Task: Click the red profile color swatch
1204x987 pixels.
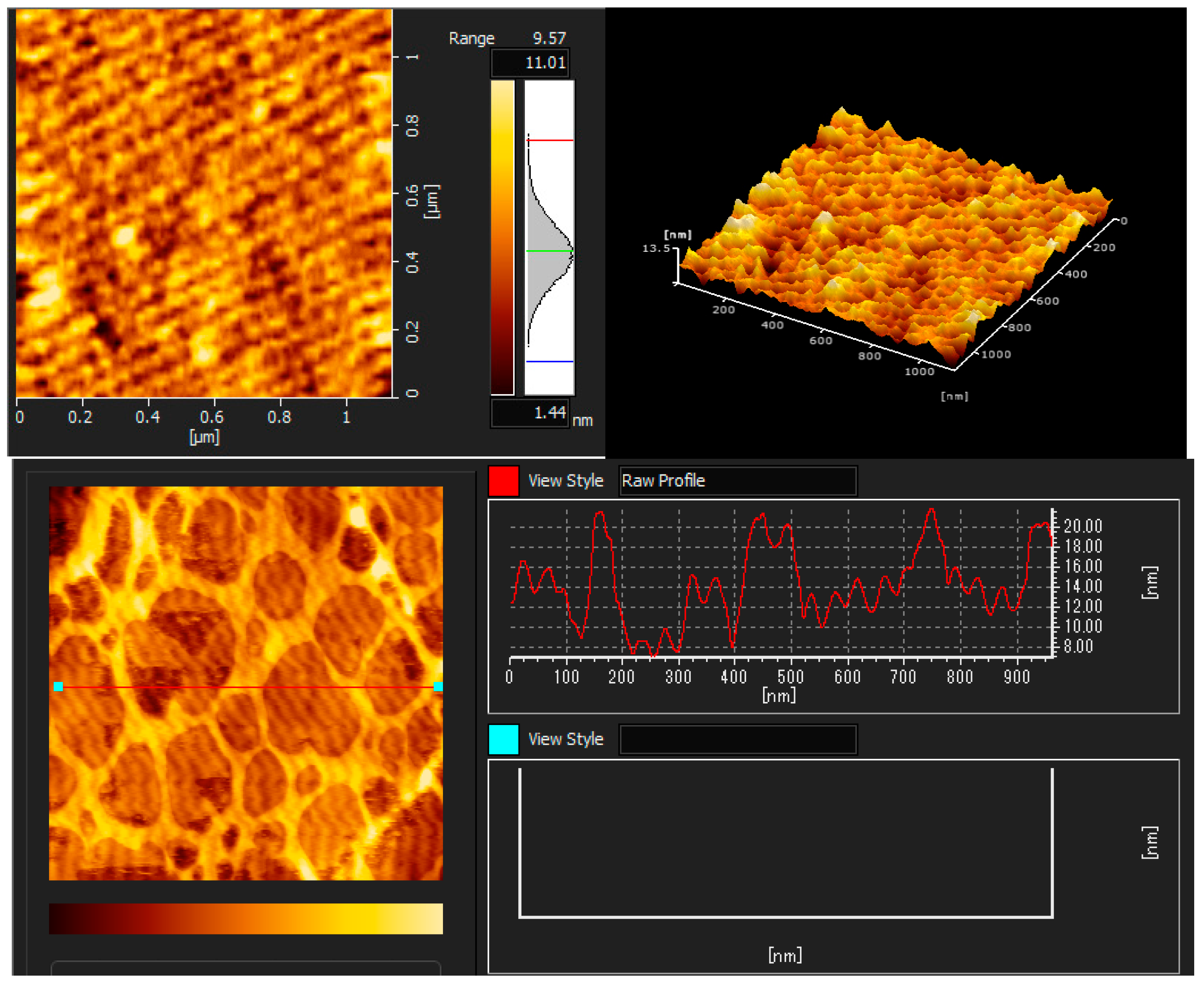Action: click(x=503, y=481)
